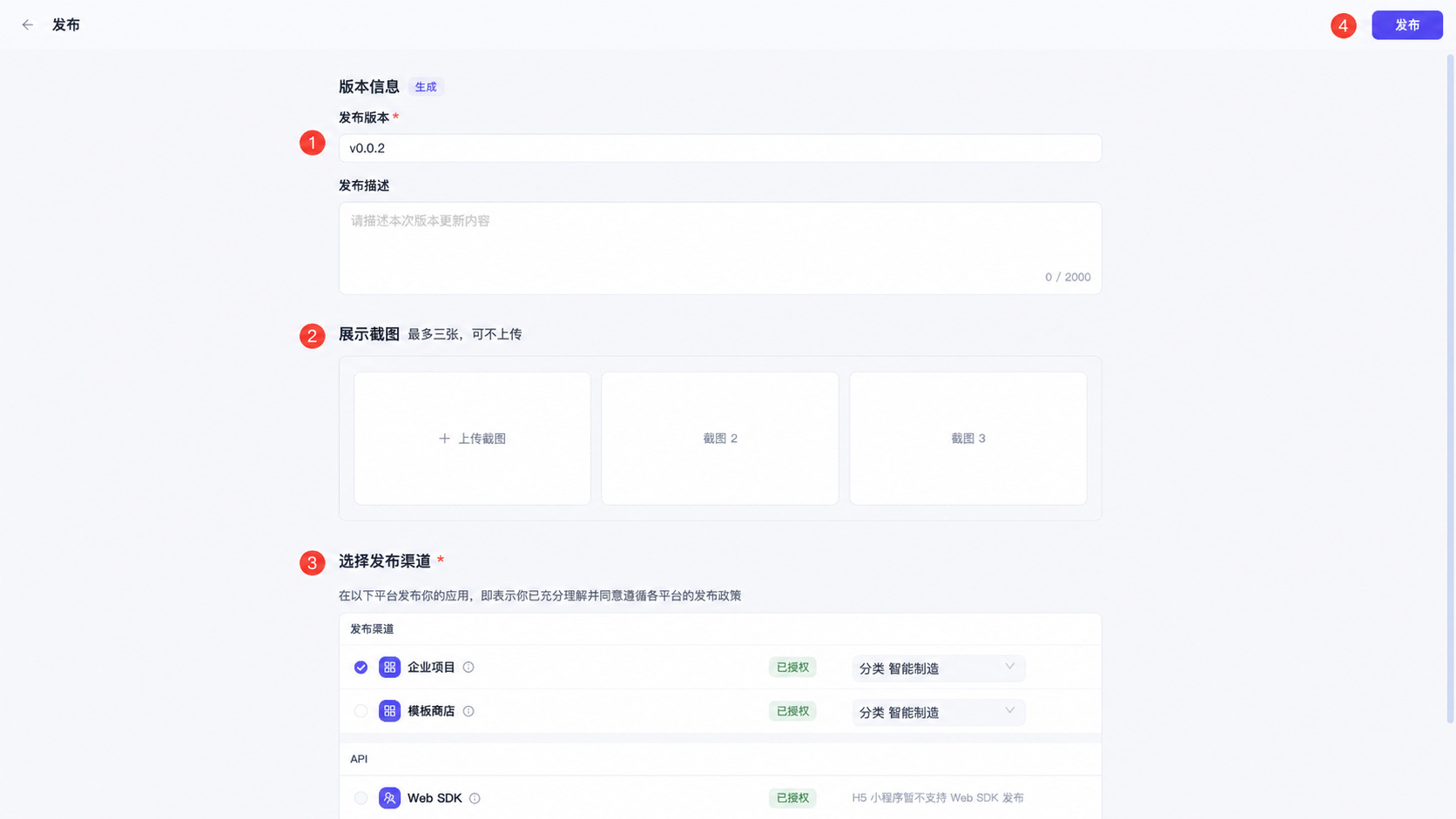Click the 上传截图 upload box

(472, 439)
